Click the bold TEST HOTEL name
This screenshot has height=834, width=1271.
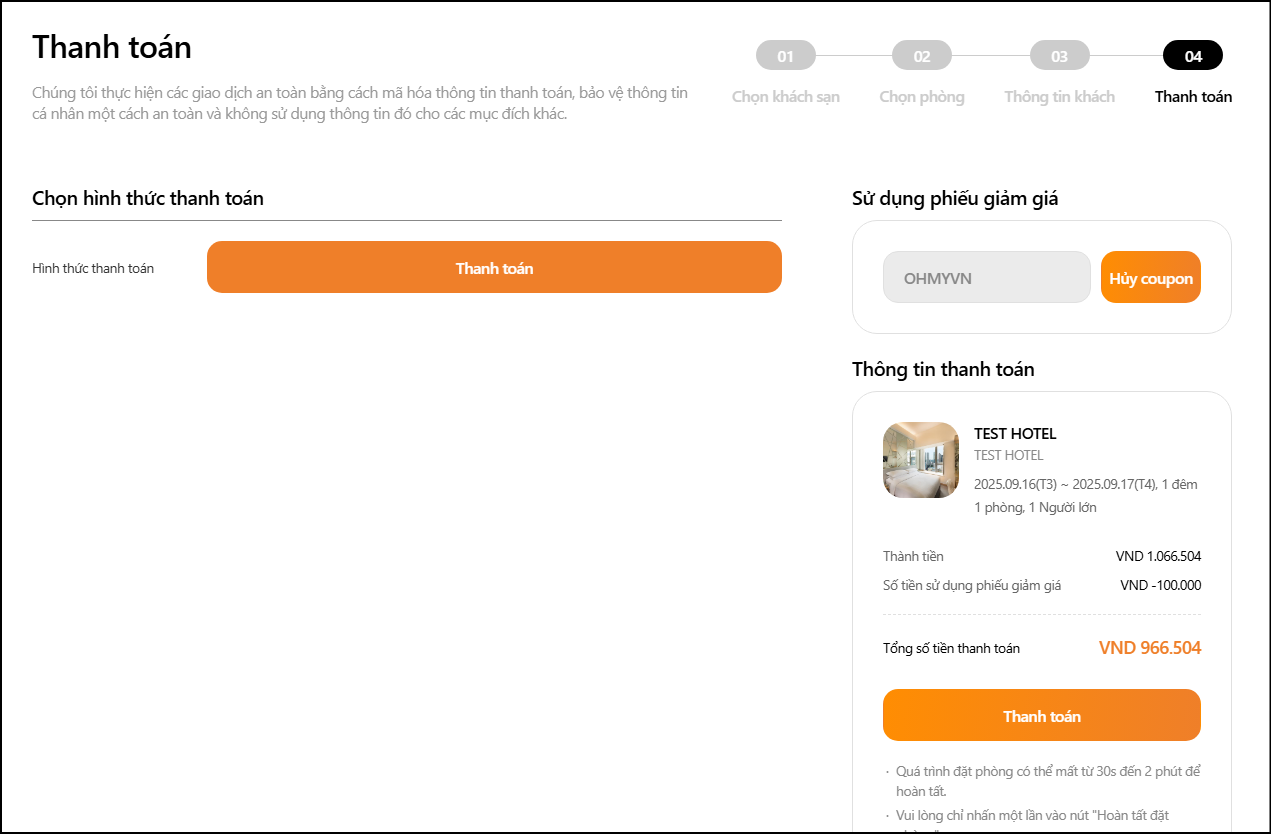point(1015,434)
